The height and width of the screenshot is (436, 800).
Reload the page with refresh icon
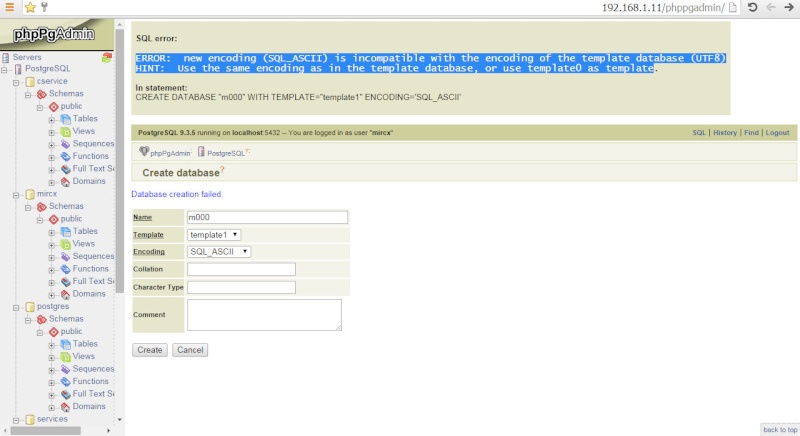[x=752, y=7]
